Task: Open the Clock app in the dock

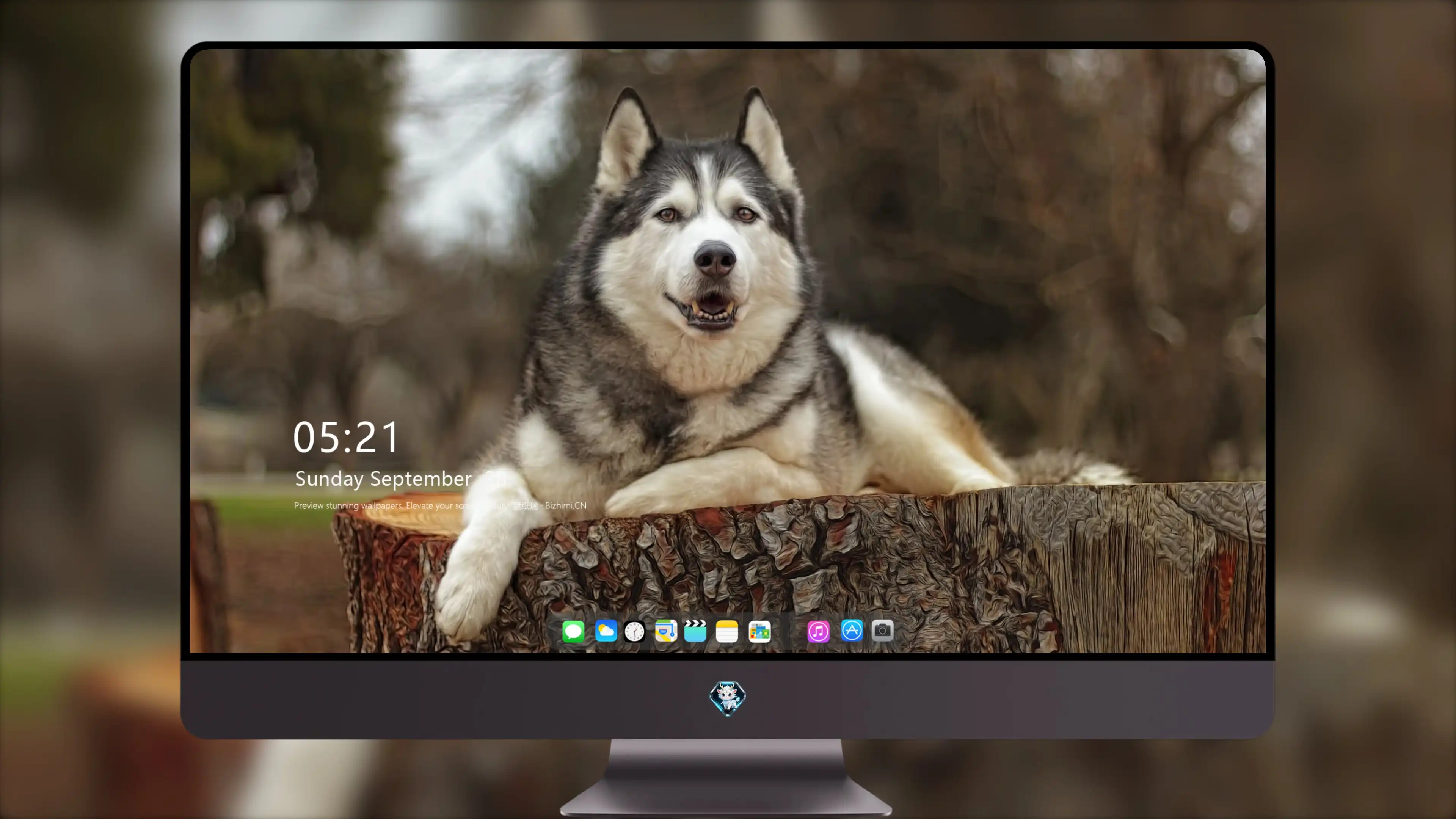Action: [x=634, y=631]
